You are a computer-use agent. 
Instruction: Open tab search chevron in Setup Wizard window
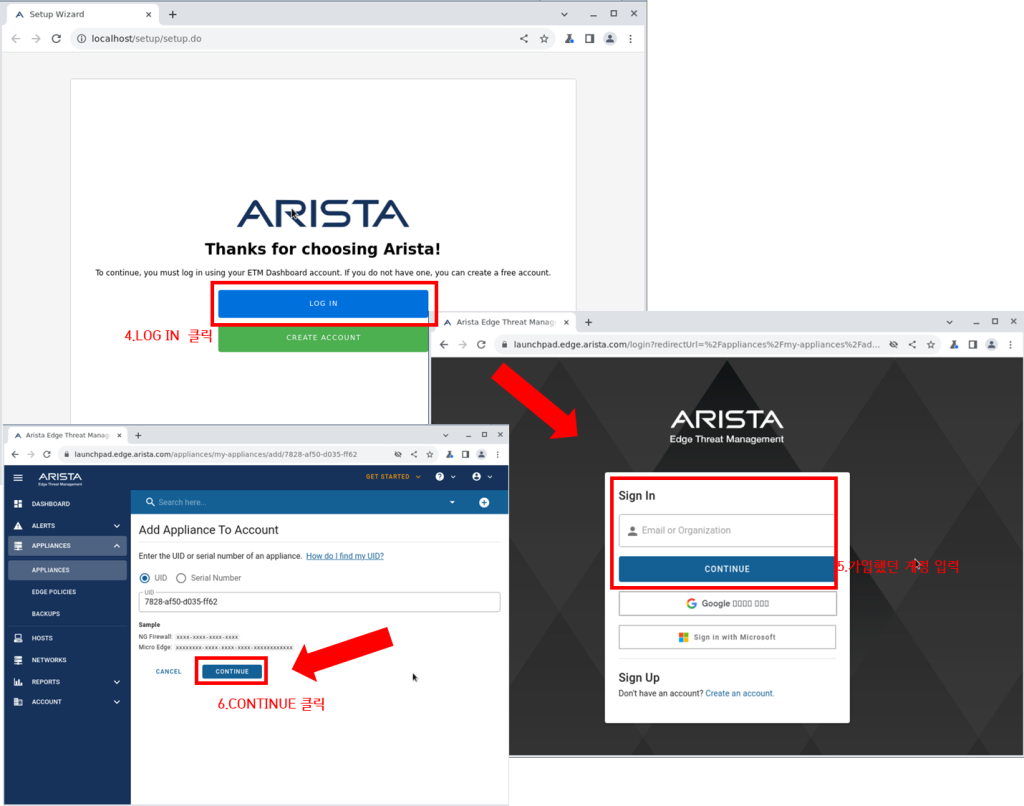(x=564, y=14)
